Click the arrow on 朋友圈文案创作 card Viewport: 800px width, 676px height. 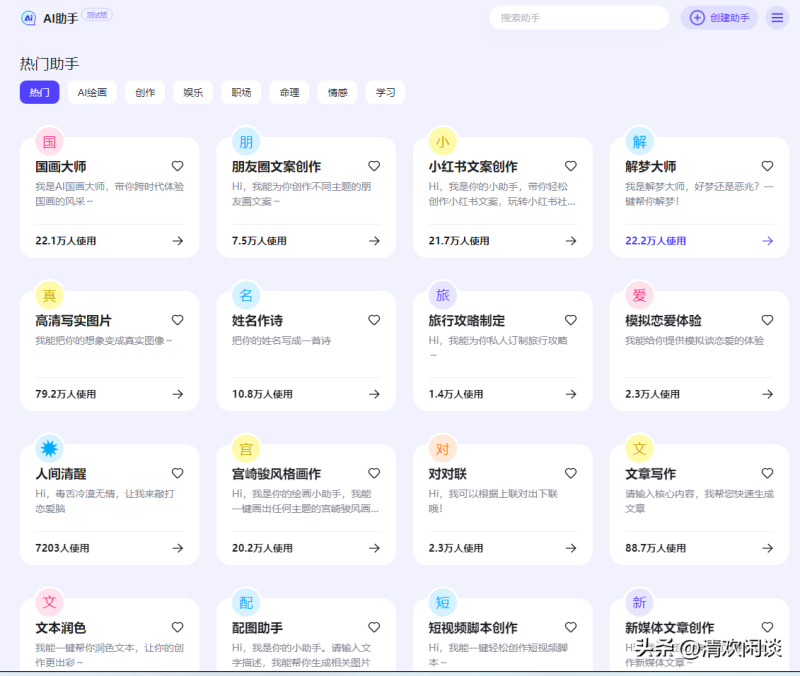click(x=374, y=241)
